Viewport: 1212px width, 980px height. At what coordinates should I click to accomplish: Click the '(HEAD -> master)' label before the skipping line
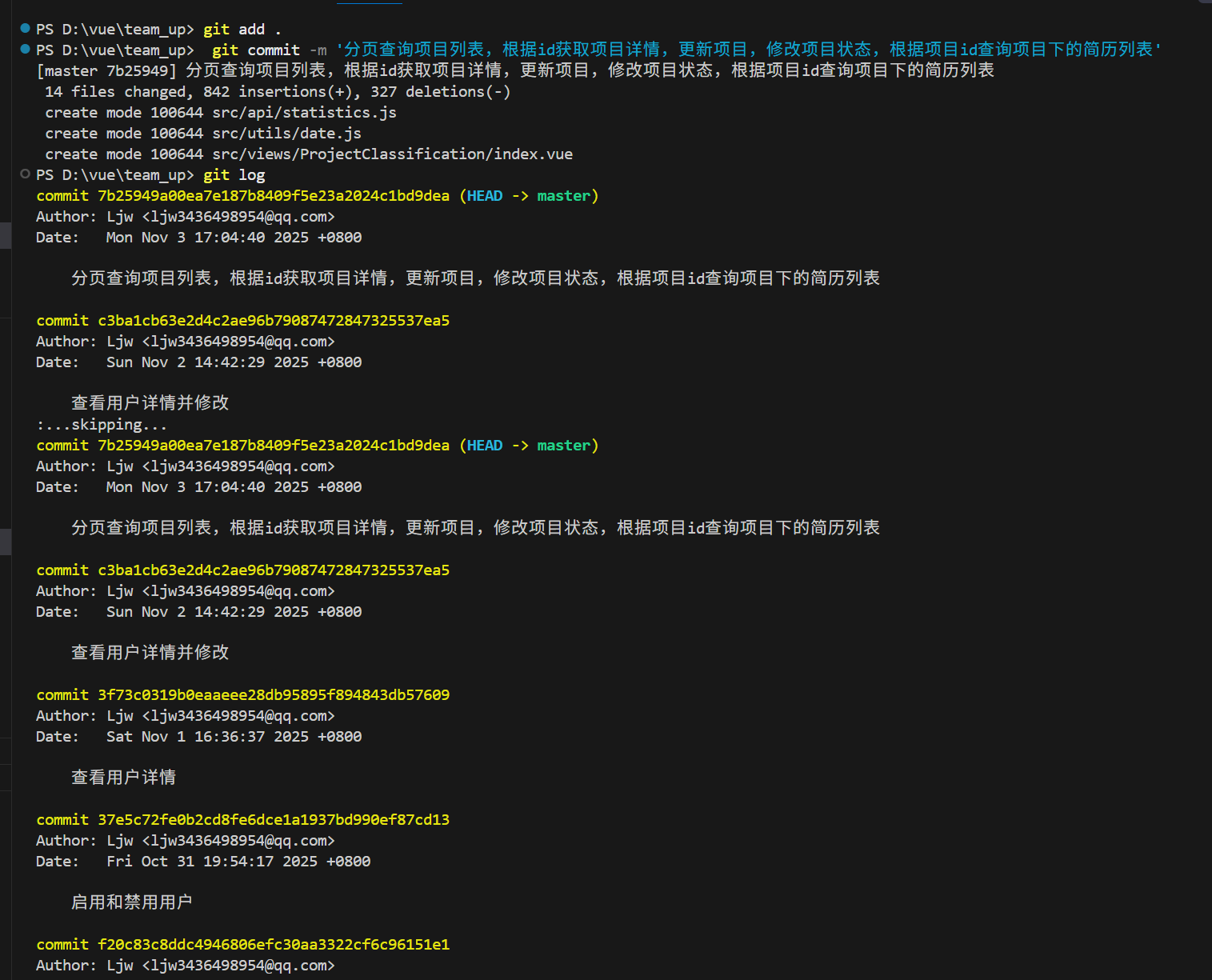click(x=529, y=196)
